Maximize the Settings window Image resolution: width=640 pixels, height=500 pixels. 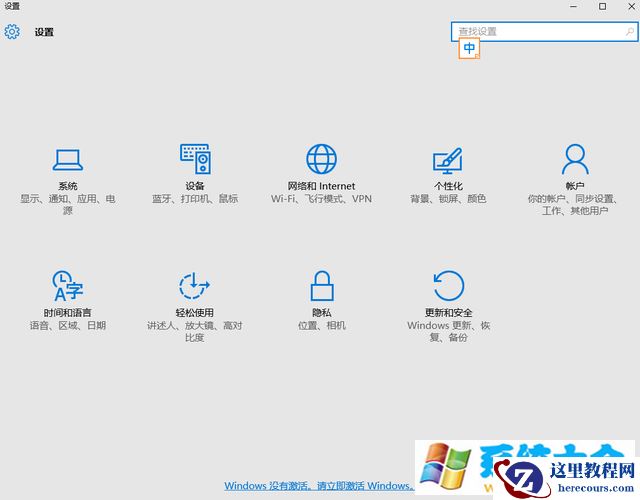[x=602, y=7]
